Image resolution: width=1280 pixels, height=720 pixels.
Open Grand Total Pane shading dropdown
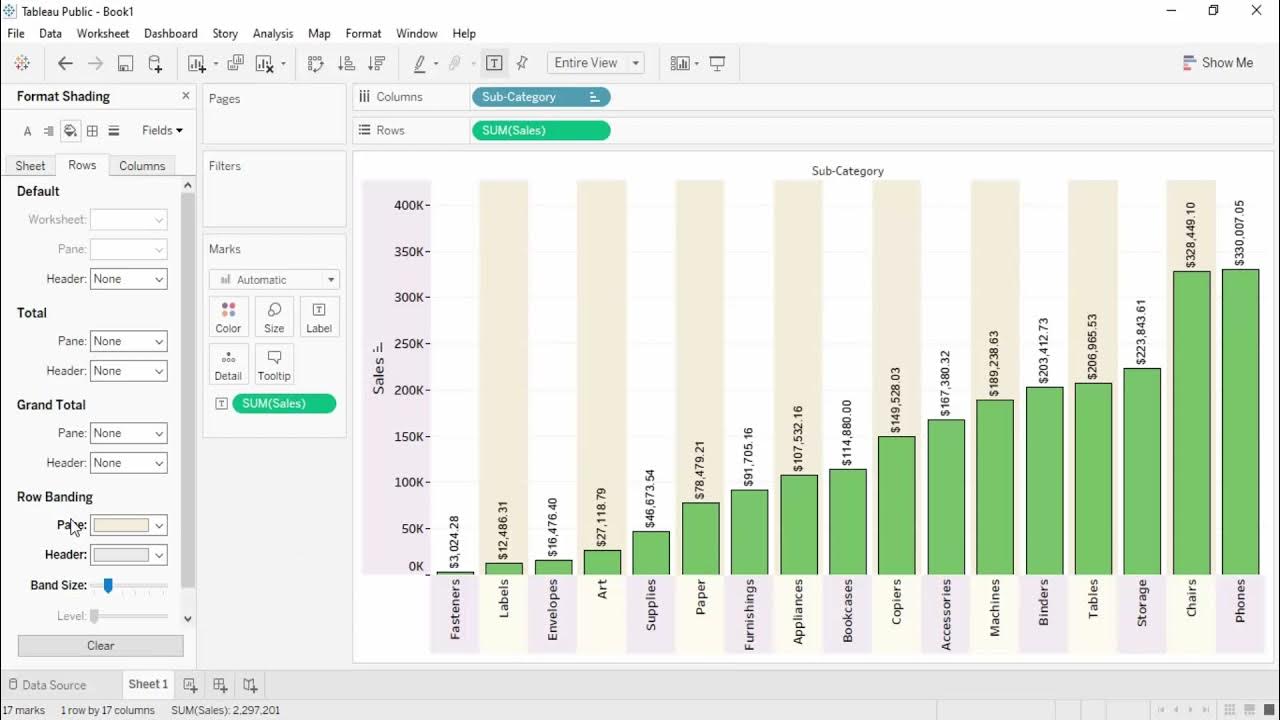[x=129, y=433]
